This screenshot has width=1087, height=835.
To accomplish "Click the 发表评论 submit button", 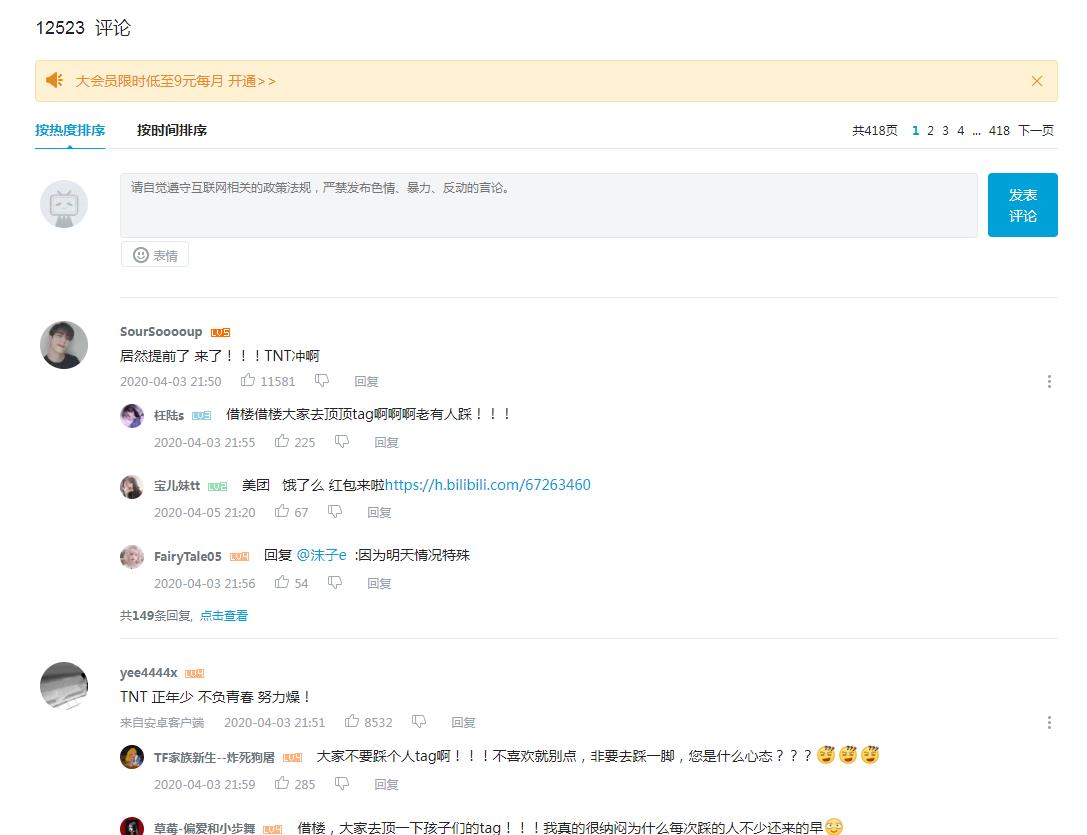I will pos(1022,205).
